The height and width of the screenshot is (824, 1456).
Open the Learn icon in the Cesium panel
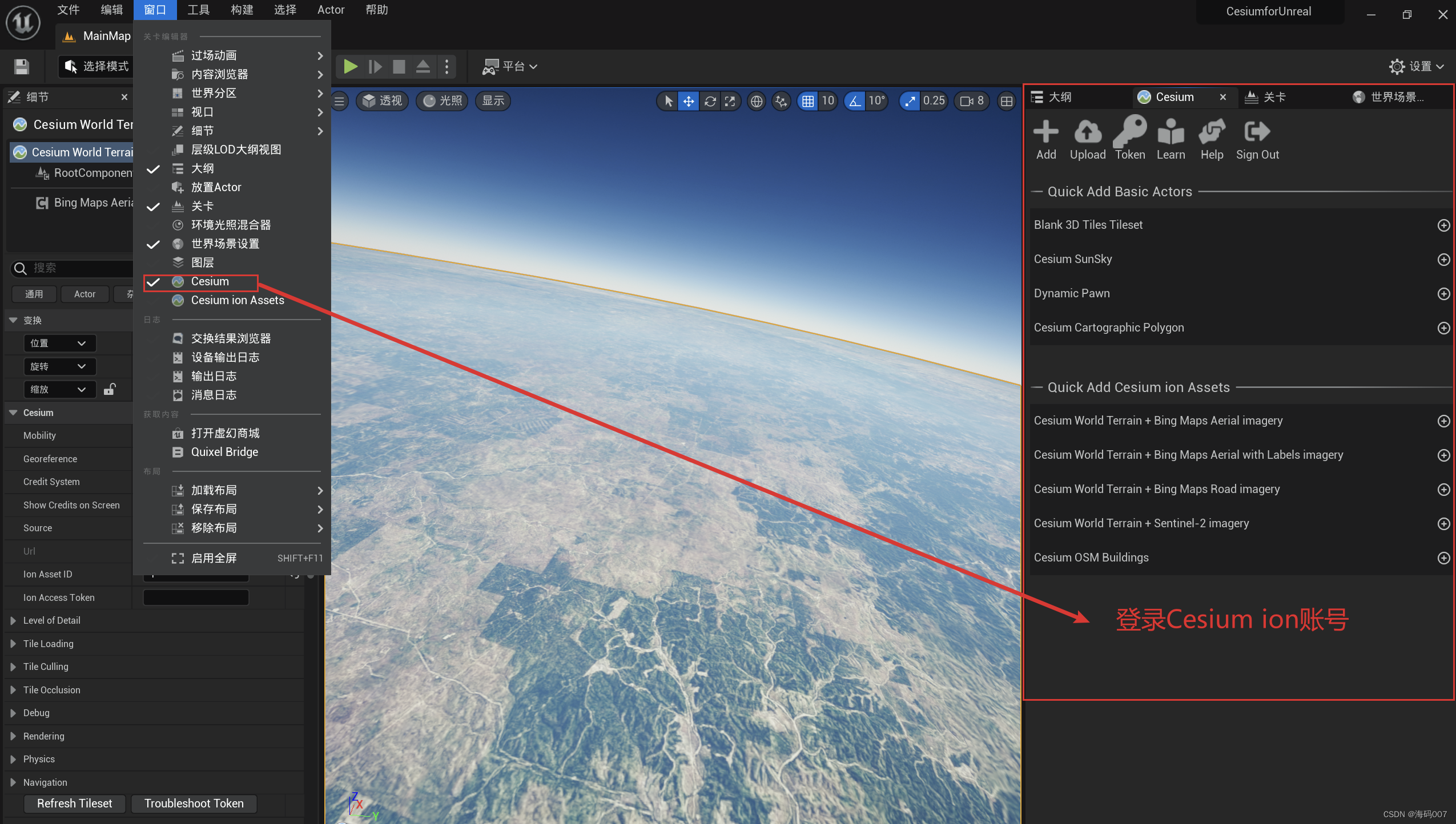tap(1171, 132)
